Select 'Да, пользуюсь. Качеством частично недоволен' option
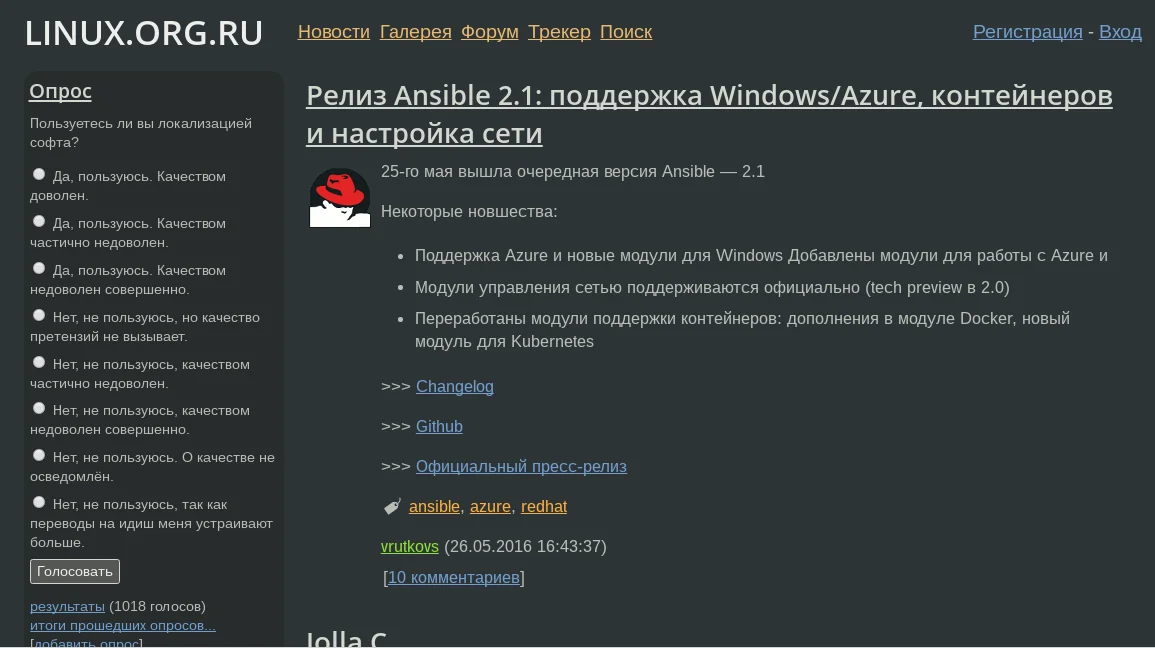 [x=39, y=222]
